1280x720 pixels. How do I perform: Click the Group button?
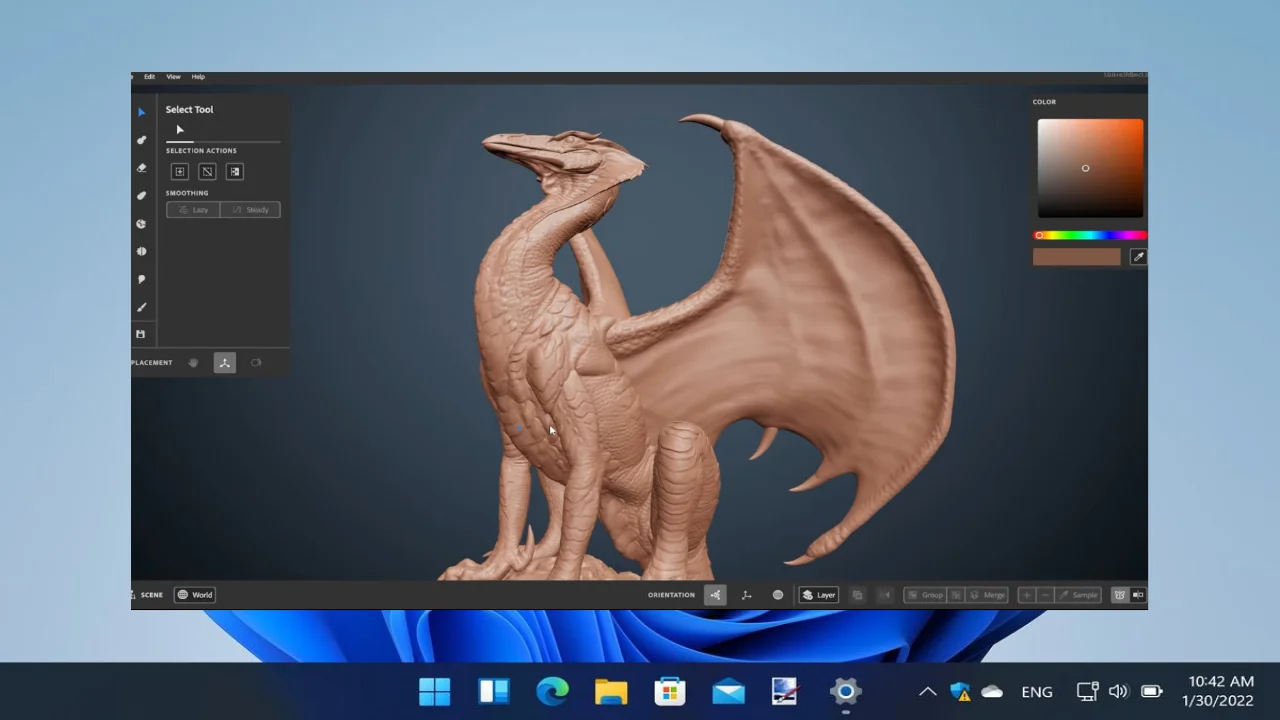(925, 595)
